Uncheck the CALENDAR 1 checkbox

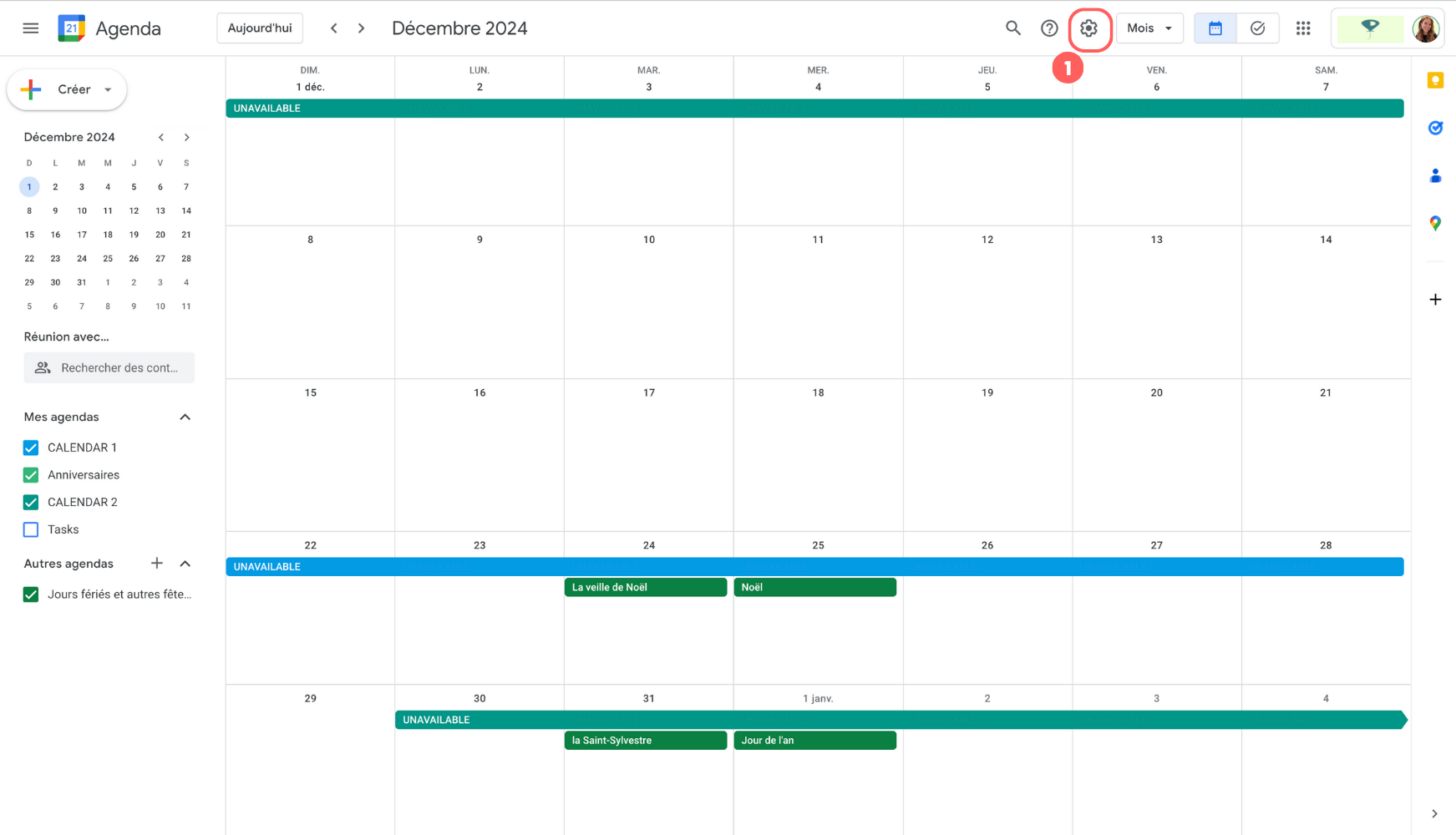click(x=31, y=448)
